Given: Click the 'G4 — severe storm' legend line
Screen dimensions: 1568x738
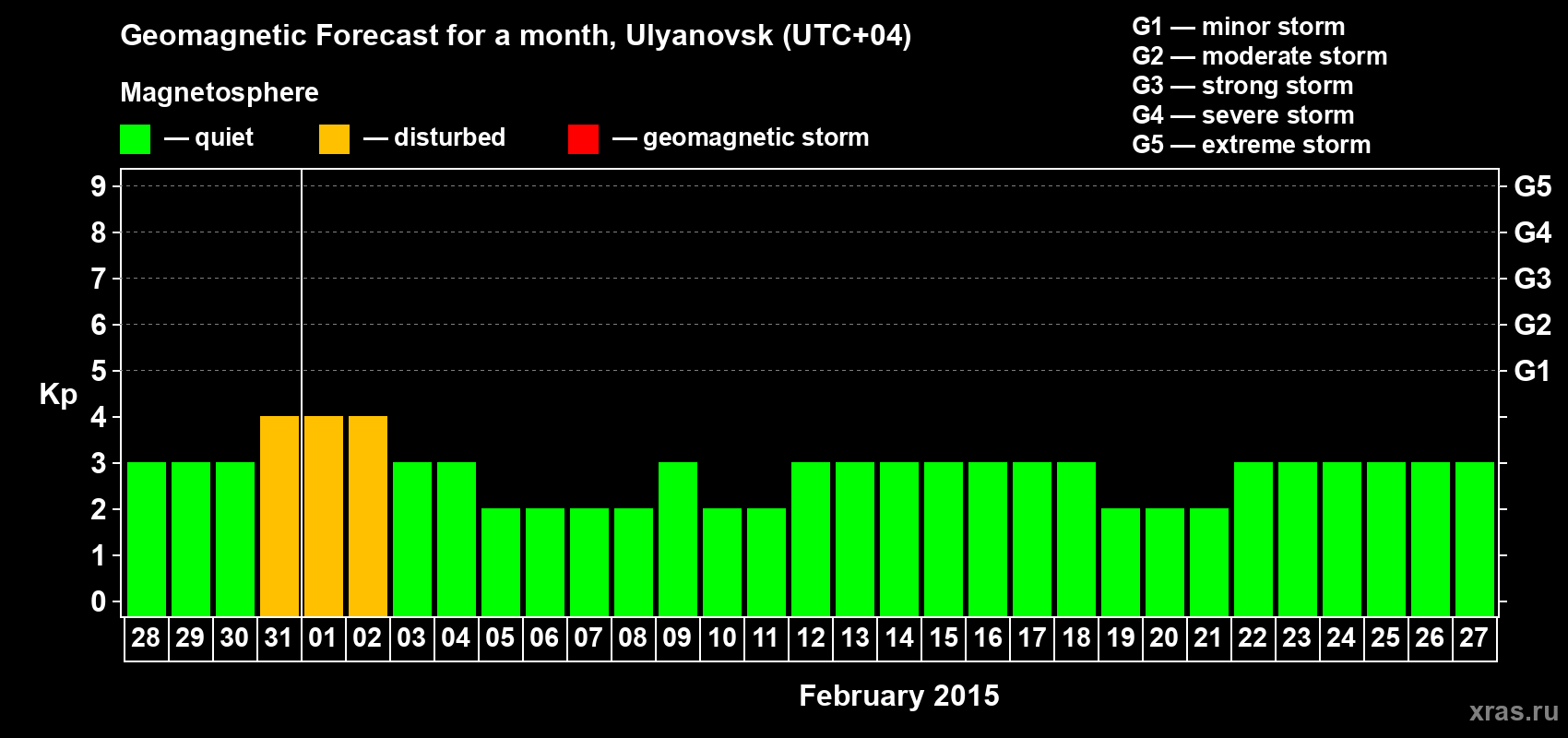Looking at the screenshot, I should point(1242,115).
